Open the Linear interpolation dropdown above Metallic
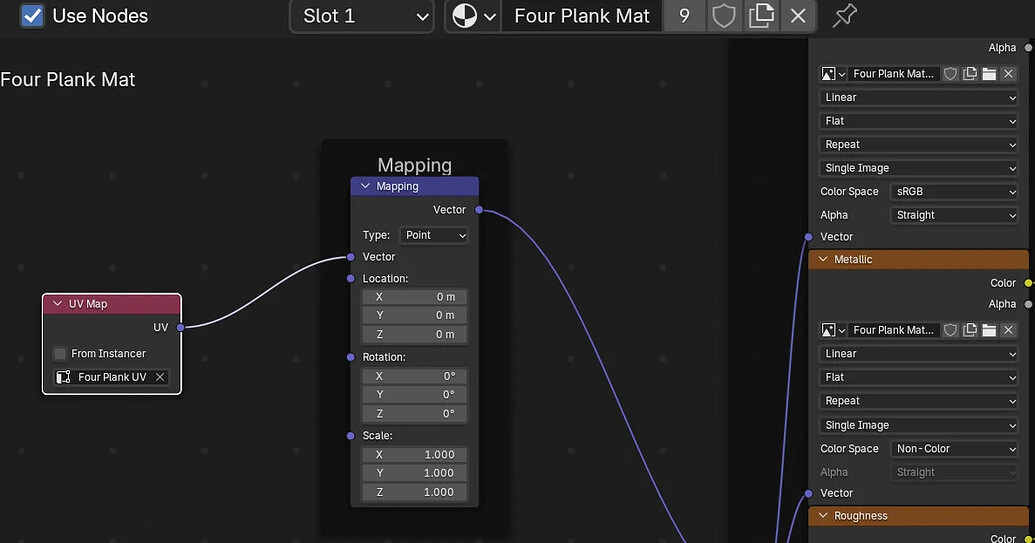Image resolution: width=1035 pixels, height=543 pixels. coord(919,98)
